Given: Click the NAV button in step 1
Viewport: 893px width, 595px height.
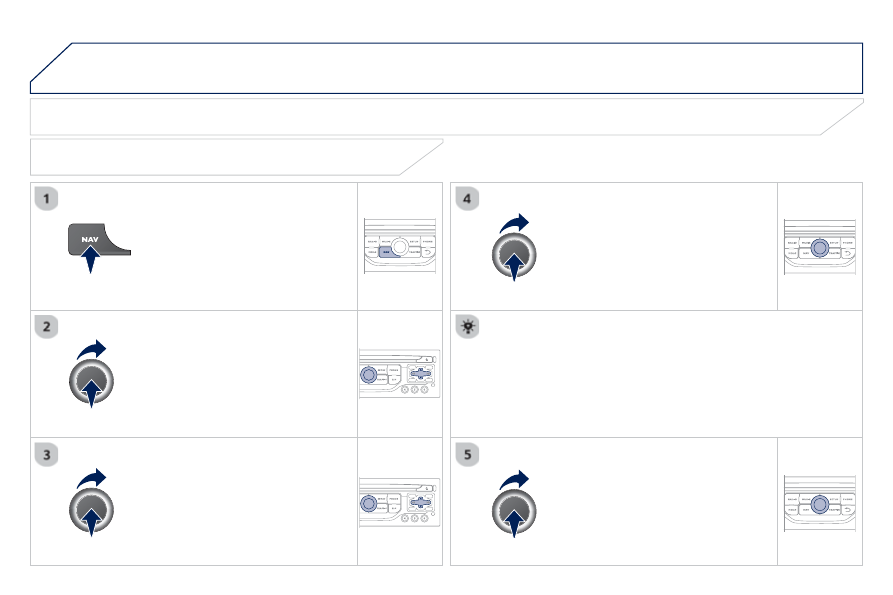Looking at the screenshot, I should point(99,239).
